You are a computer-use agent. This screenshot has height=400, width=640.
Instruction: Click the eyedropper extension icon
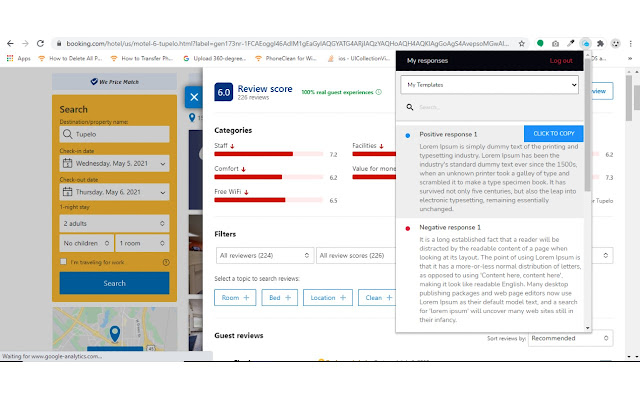pyautogui.click(x=571, y=43)
